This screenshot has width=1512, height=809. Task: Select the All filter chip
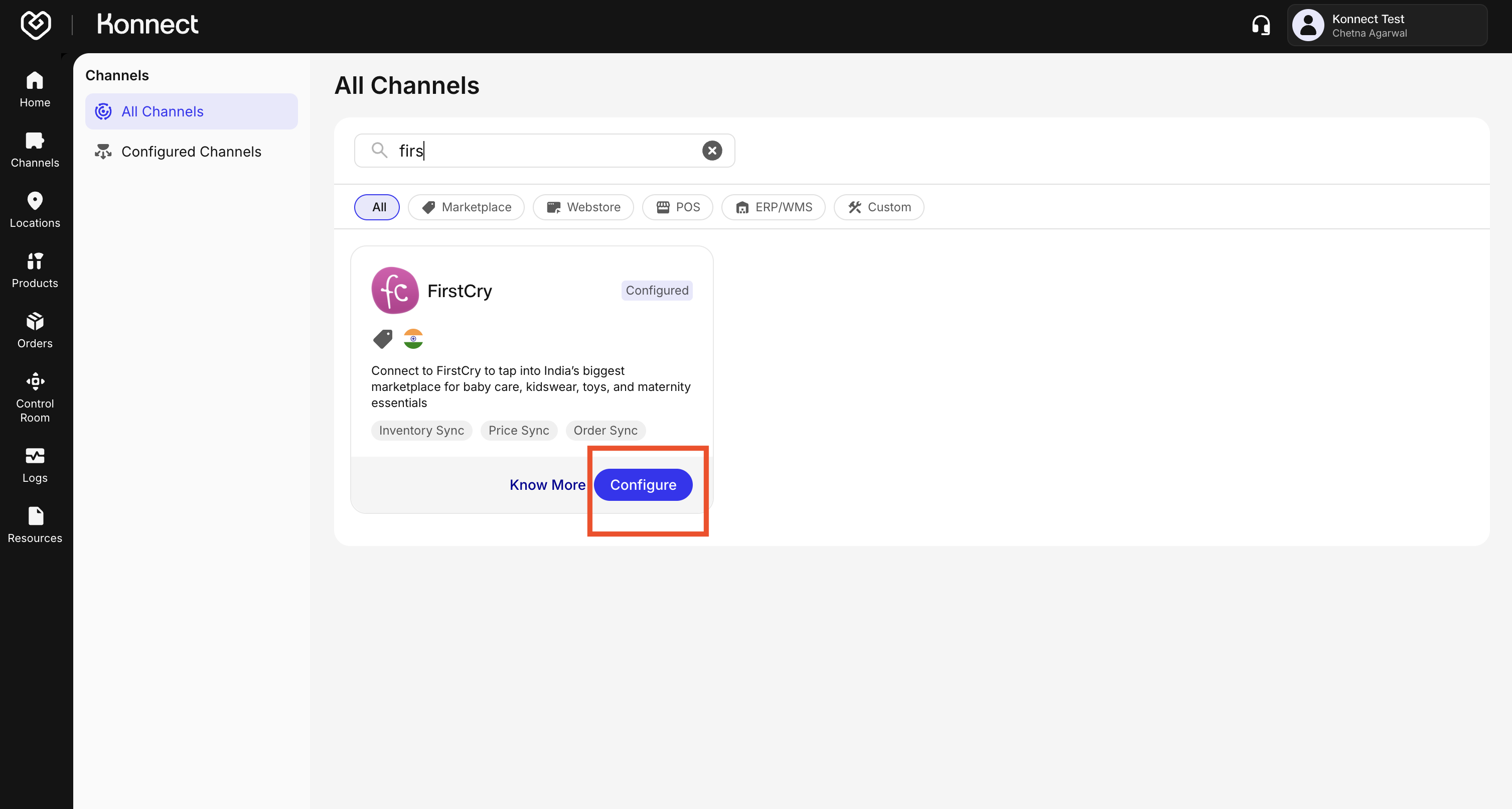pos(377,207)
